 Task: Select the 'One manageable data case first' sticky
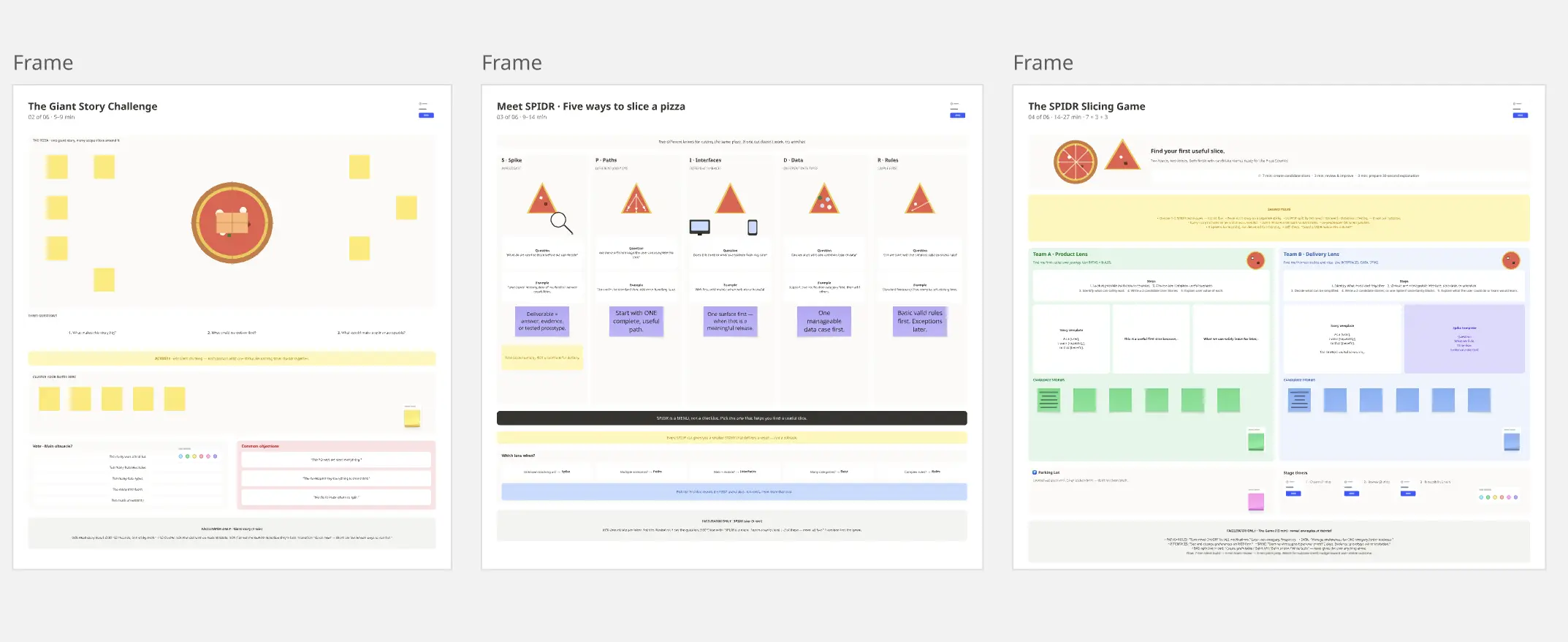824,322
